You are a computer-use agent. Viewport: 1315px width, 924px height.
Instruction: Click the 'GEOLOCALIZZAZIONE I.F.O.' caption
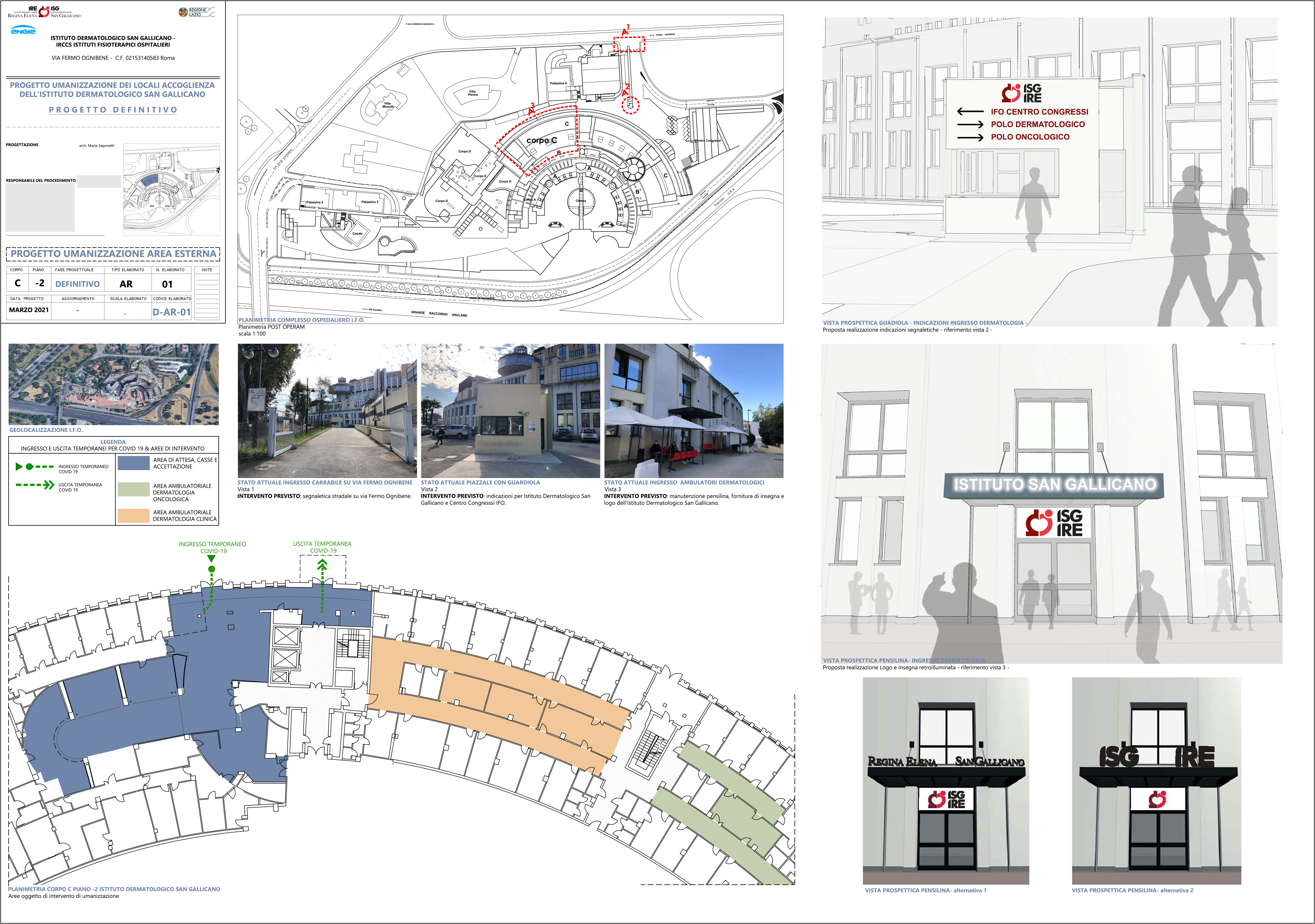(x=46, y=430)
